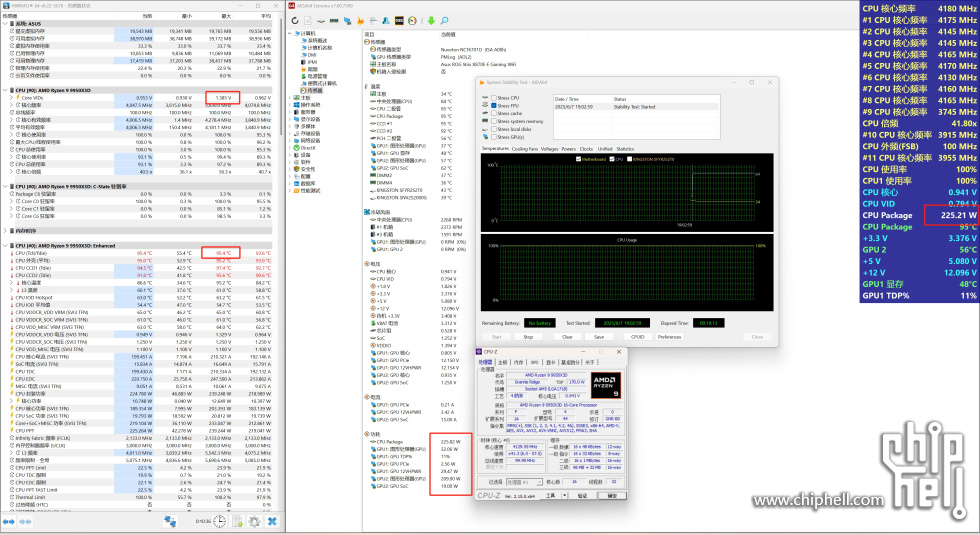
Task: Click Preferences button in stability test
Action: click(x=669, y=337)
